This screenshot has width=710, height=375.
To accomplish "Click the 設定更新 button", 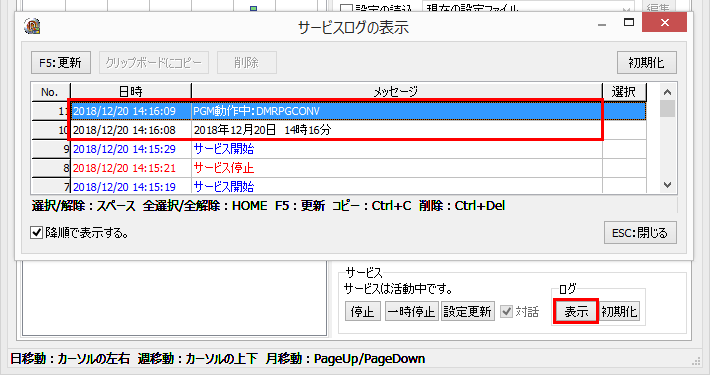I will 468,312.
